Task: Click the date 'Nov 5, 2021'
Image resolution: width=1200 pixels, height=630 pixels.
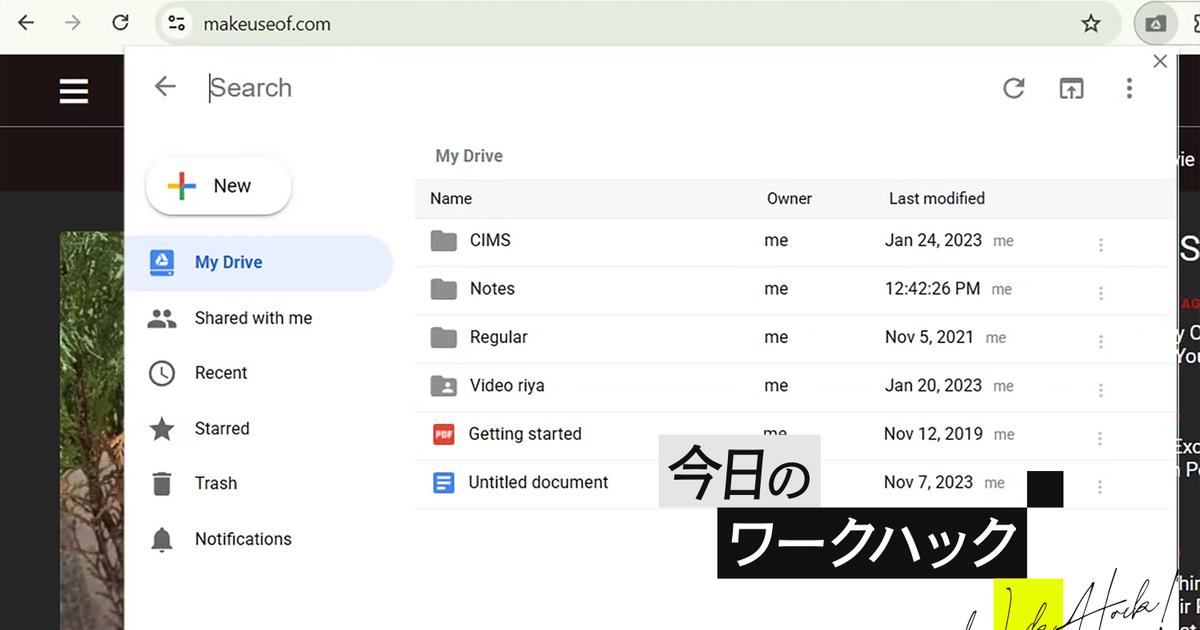Action: coord(929,337)
